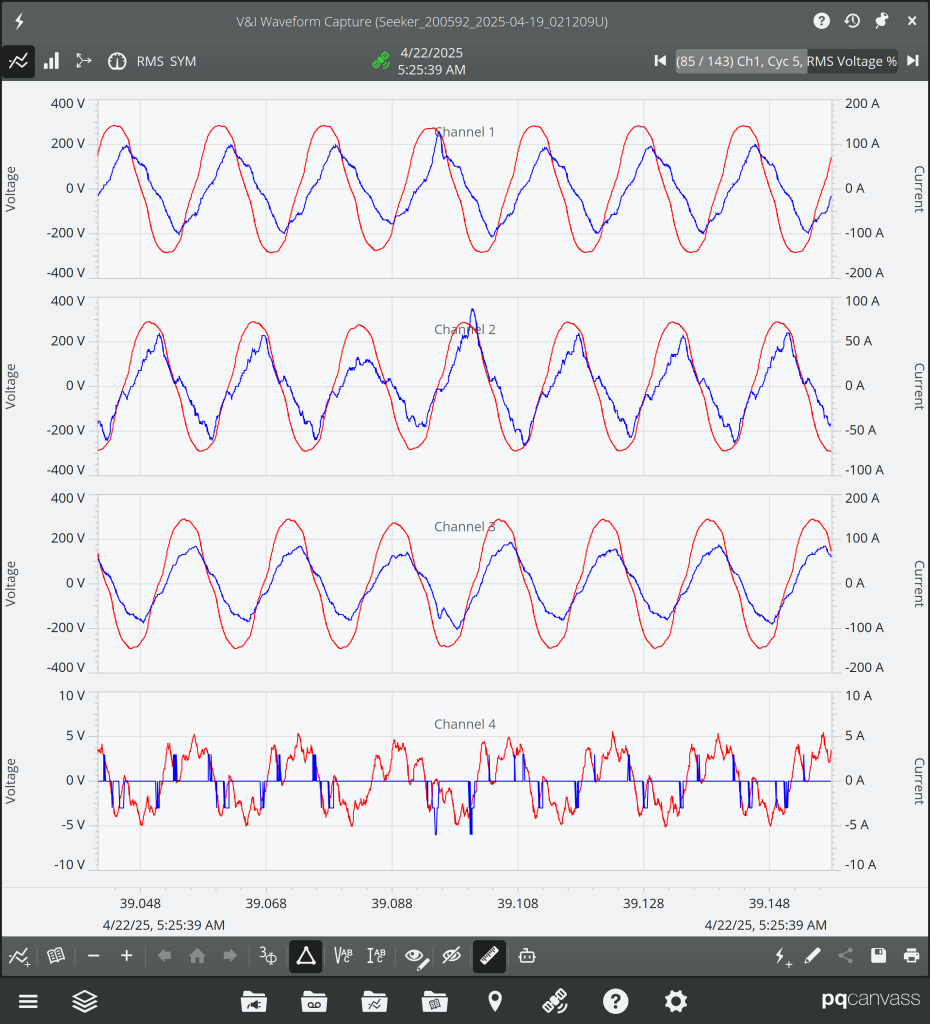Toggle the delta measurement tool

[305, 956]
